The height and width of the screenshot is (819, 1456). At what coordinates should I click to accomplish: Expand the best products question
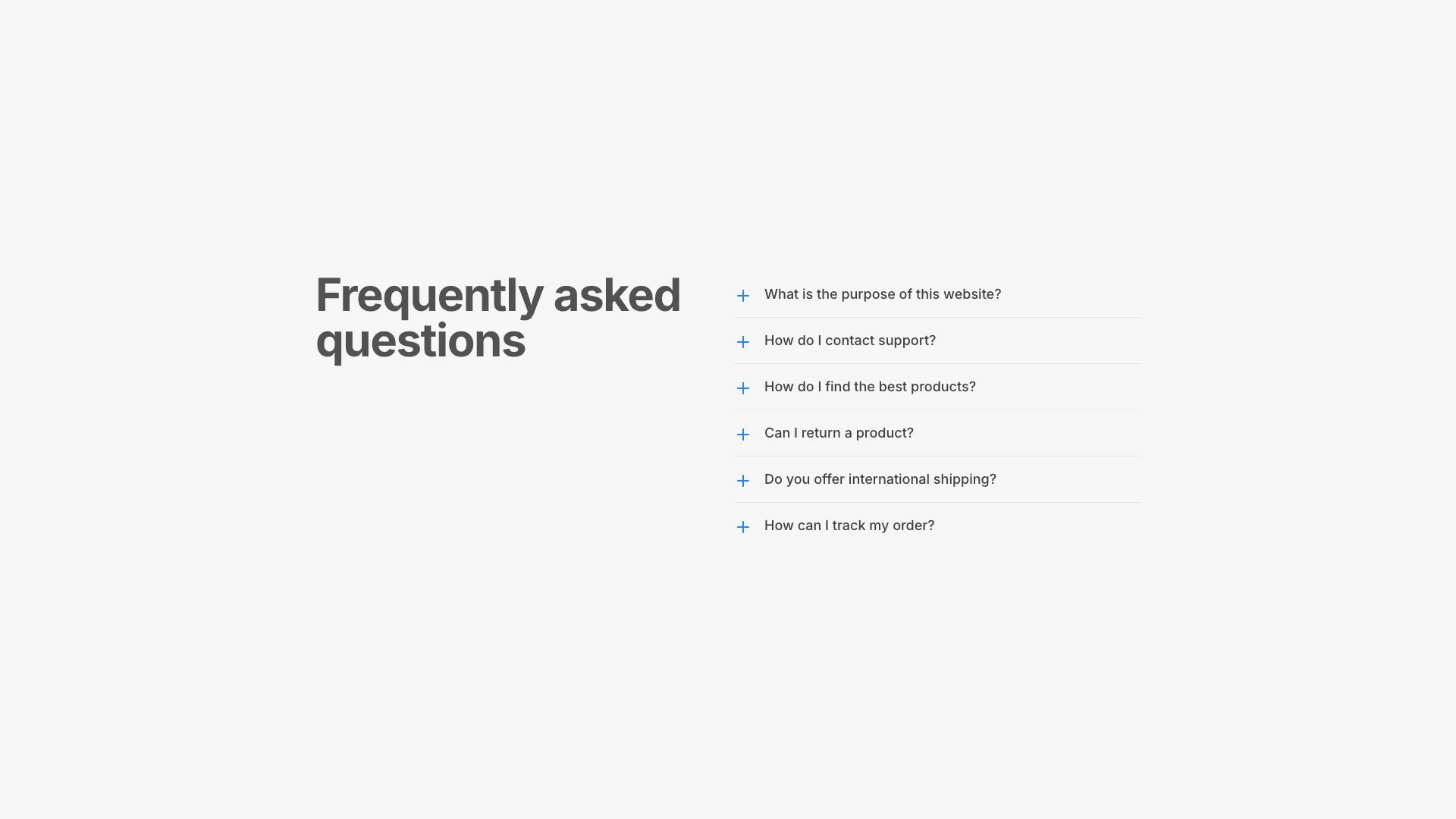pos(743,388)
